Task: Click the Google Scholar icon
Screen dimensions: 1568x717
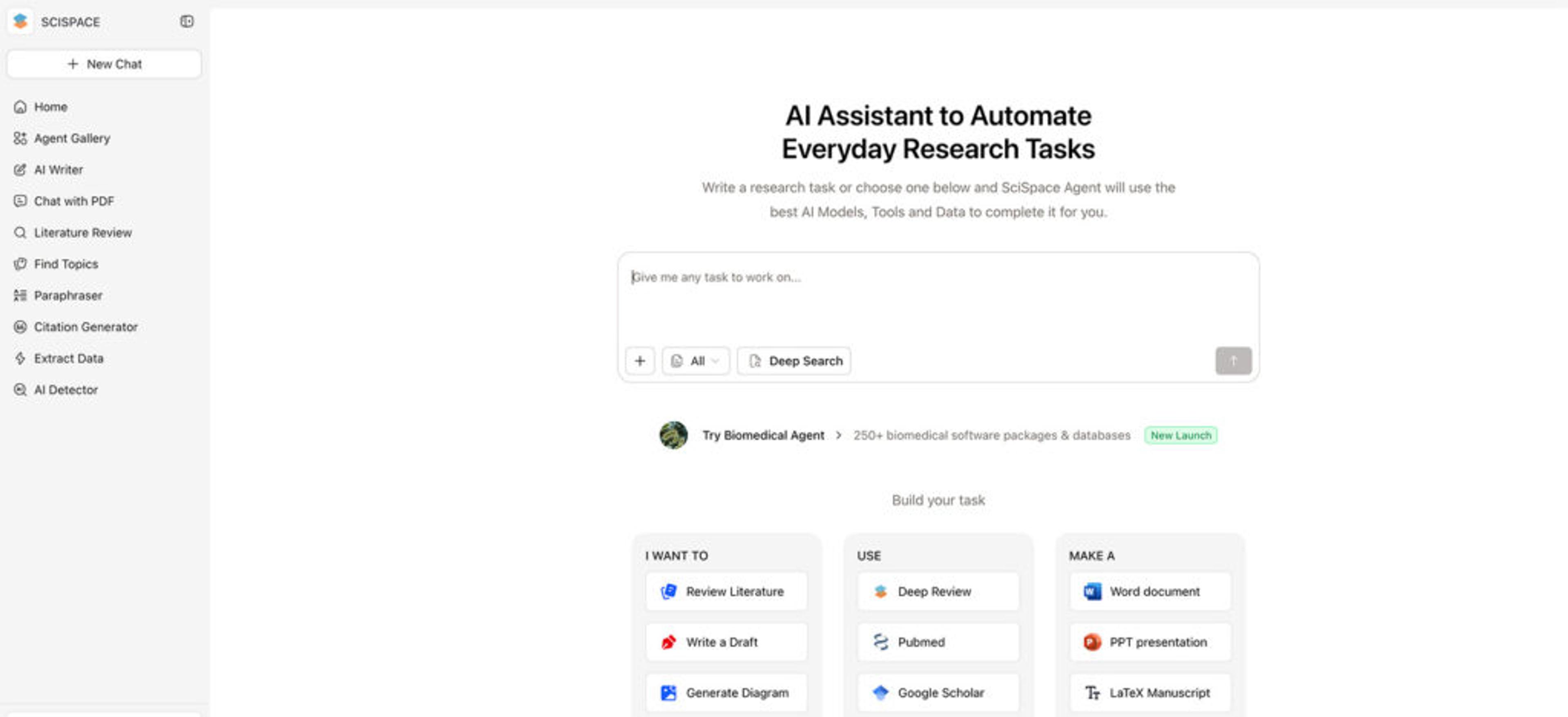Action: click(x=880, y=692)
